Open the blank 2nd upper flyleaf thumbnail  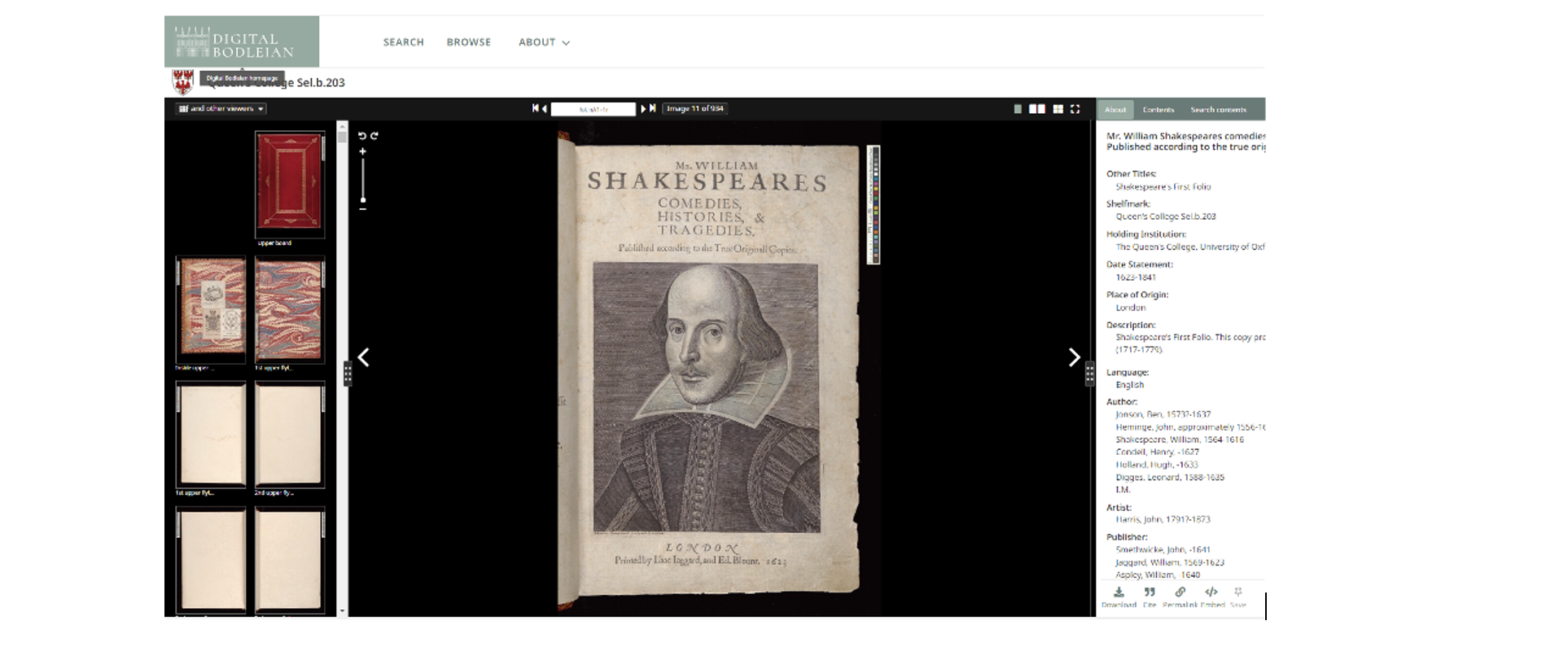coord(290,435)
